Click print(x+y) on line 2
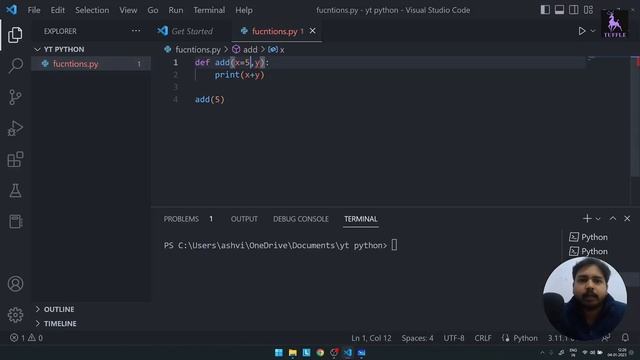 tap(240, 75)
